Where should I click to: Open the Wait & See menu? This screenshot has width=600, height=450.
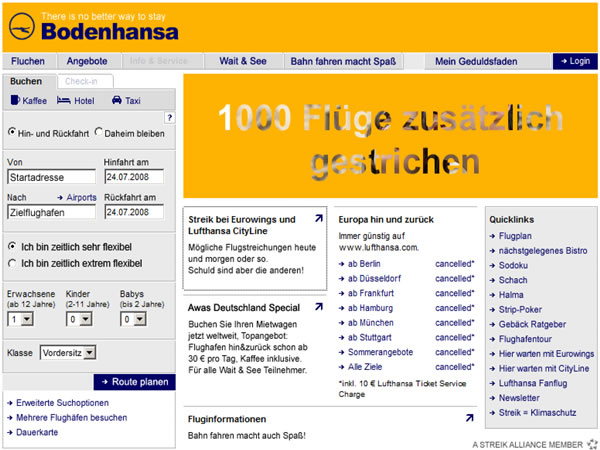coord(243,61)
